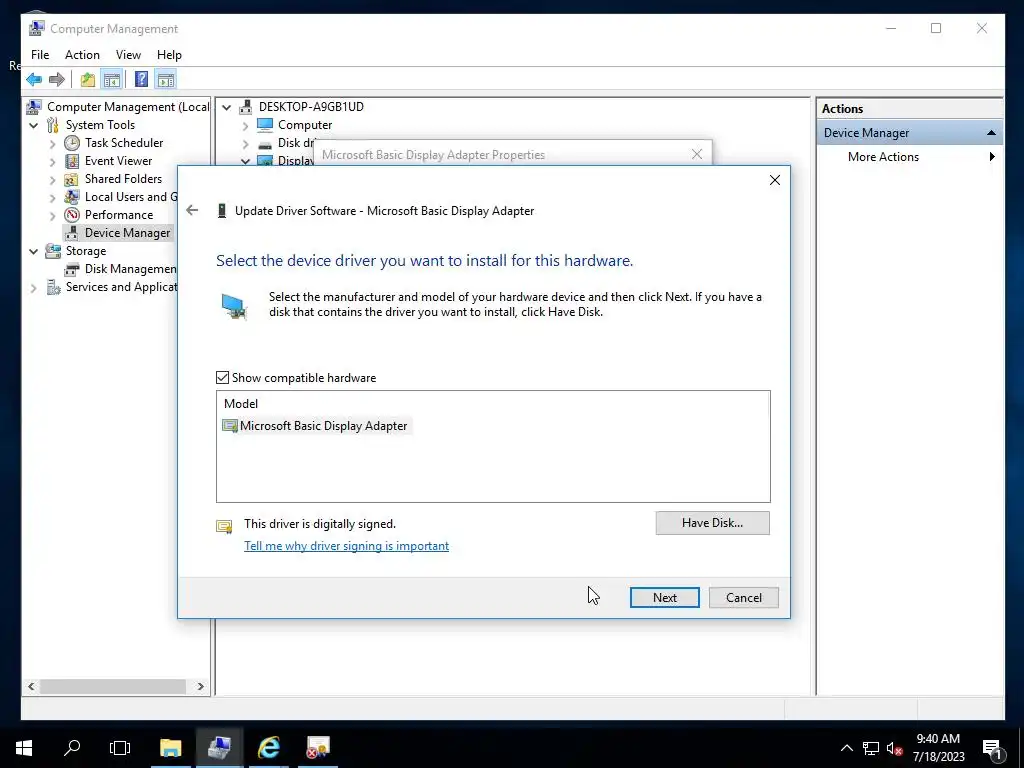Open the Help menu
1024x768 pixels.
pyautogui.click(x=169, y=55)
